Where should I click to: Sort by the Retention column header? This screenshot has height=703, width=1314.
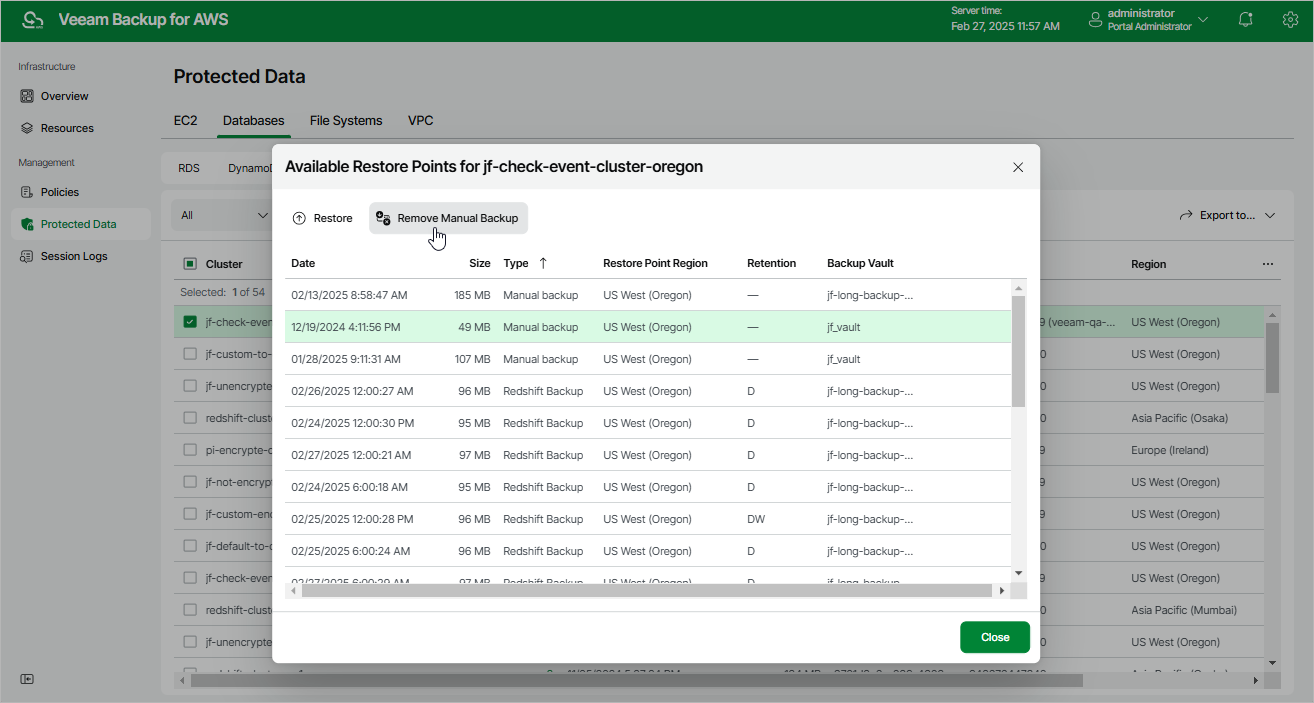771,263
